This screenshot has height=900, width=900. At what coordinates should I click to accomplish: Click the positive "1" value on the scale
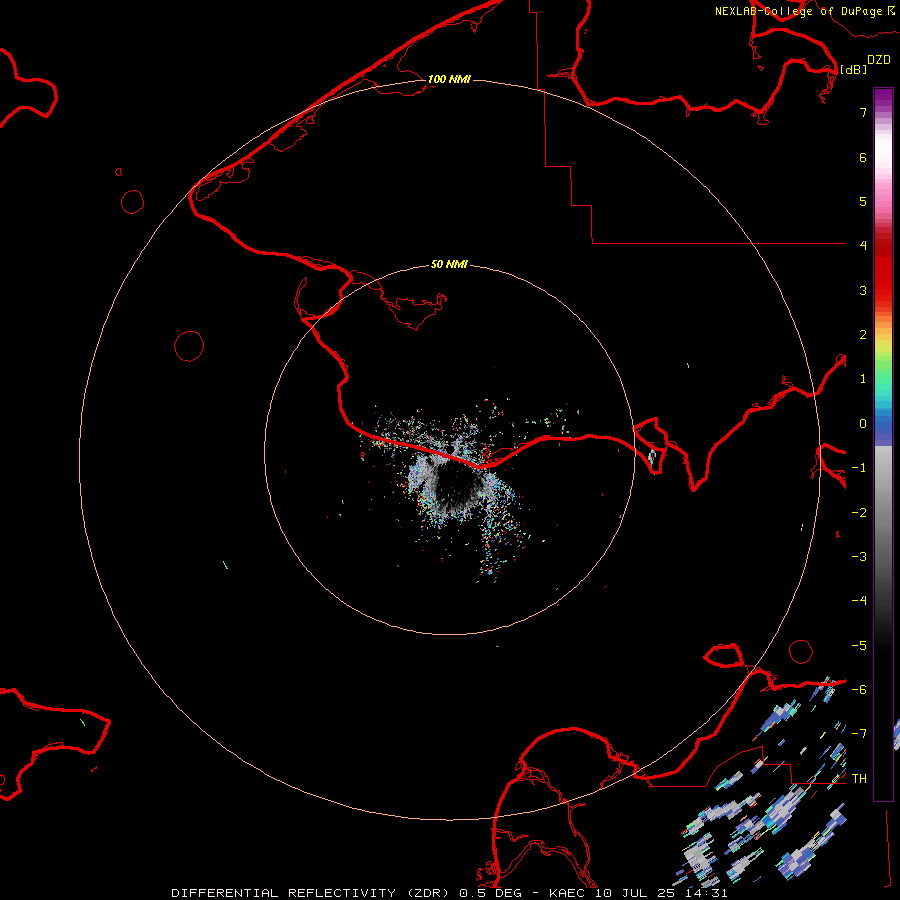point(863,379)
